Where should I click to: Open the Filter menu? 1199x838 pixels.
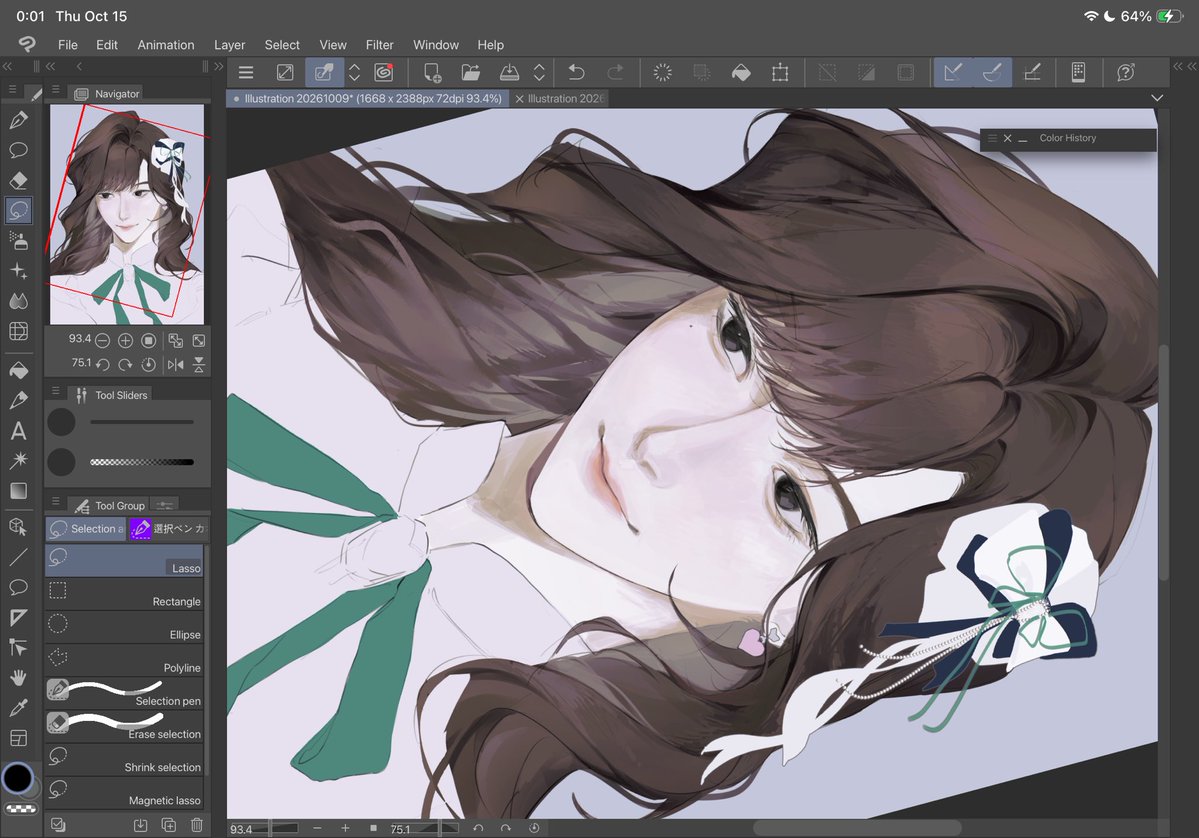point(379,45)
